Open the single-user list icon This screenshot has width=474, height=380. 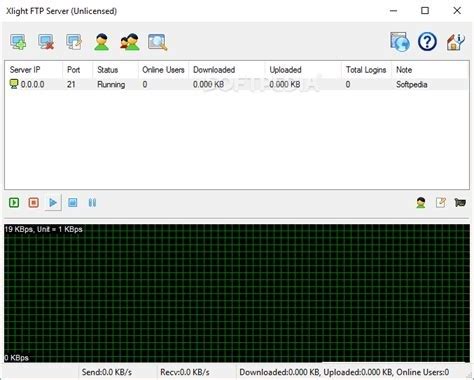coord(102,42)
